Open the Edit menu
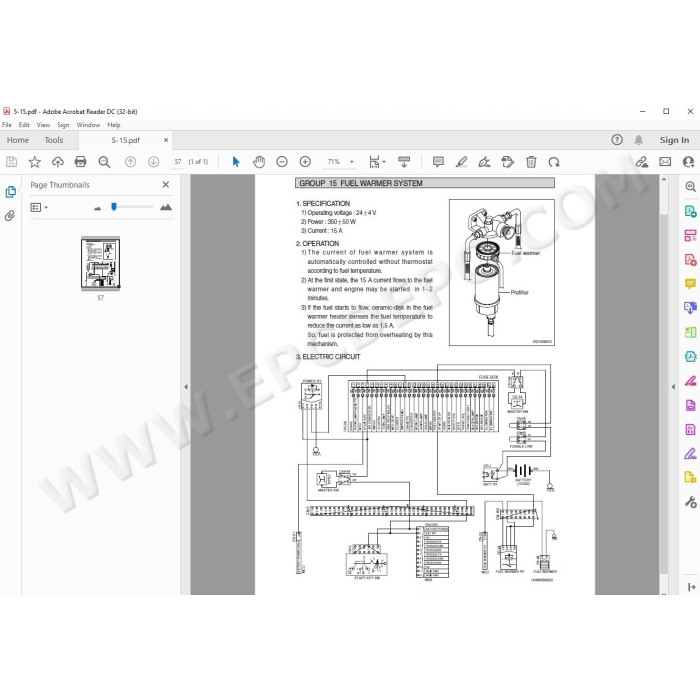The width and height of the screenshot is (700, 700). 24,125
